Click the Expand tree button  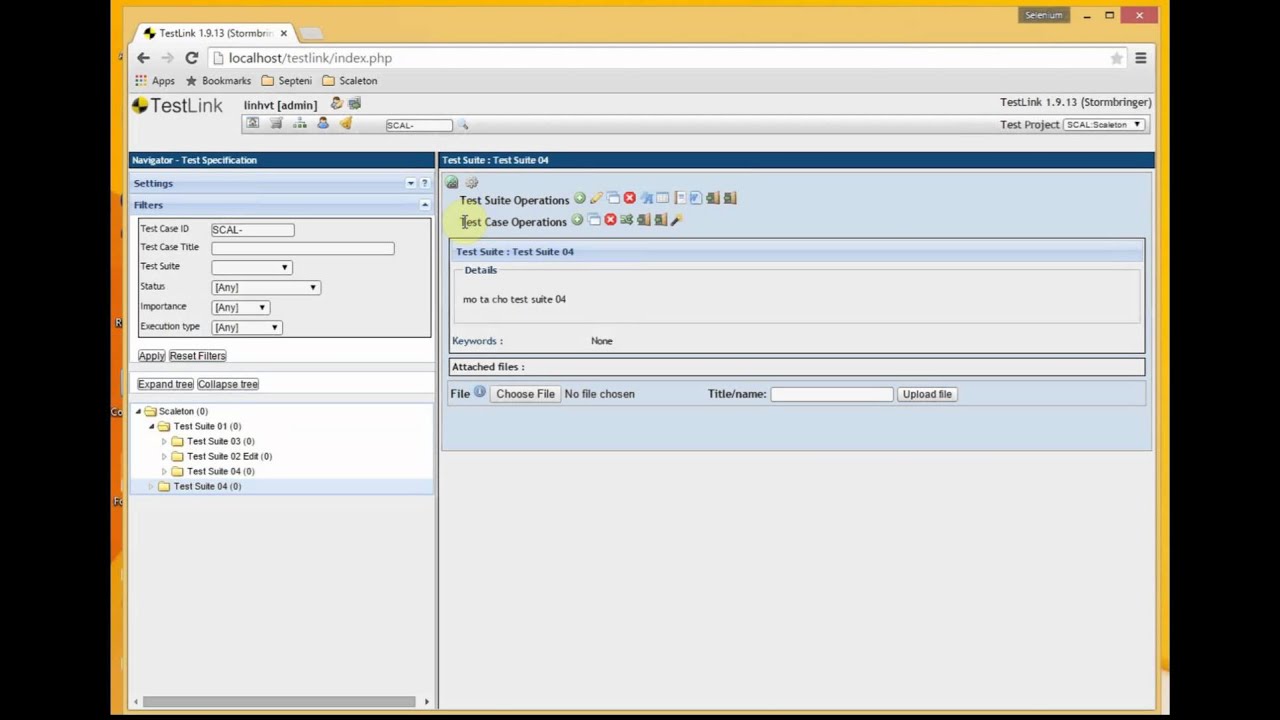point(165,384)
